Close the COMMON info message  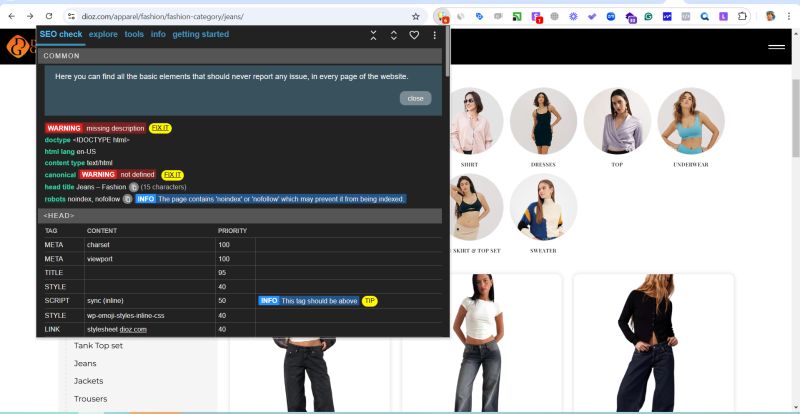pos(415,99)
